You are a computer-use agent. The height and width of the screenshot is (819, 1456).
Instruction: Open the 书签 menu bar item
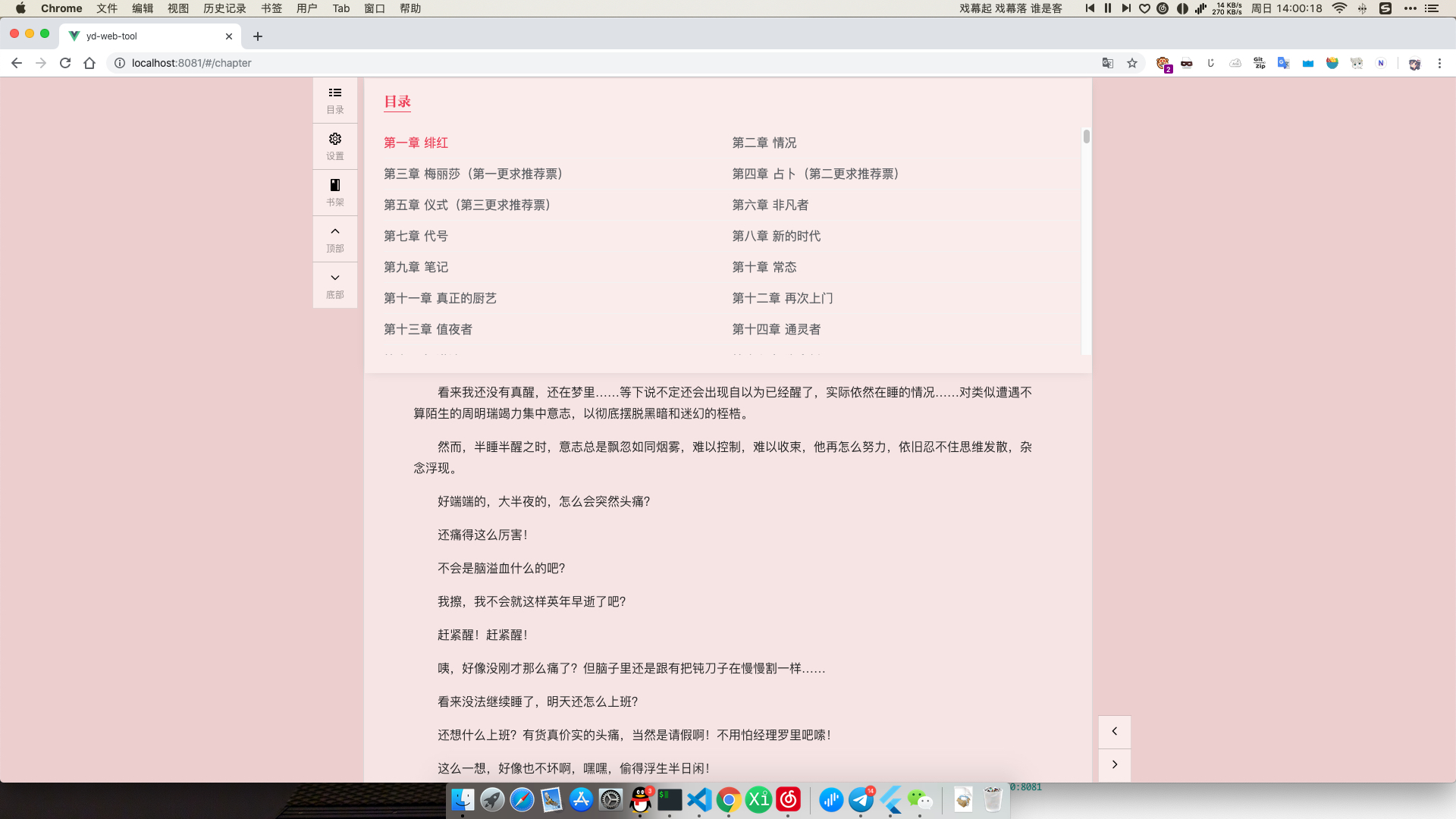coord(271,8)
